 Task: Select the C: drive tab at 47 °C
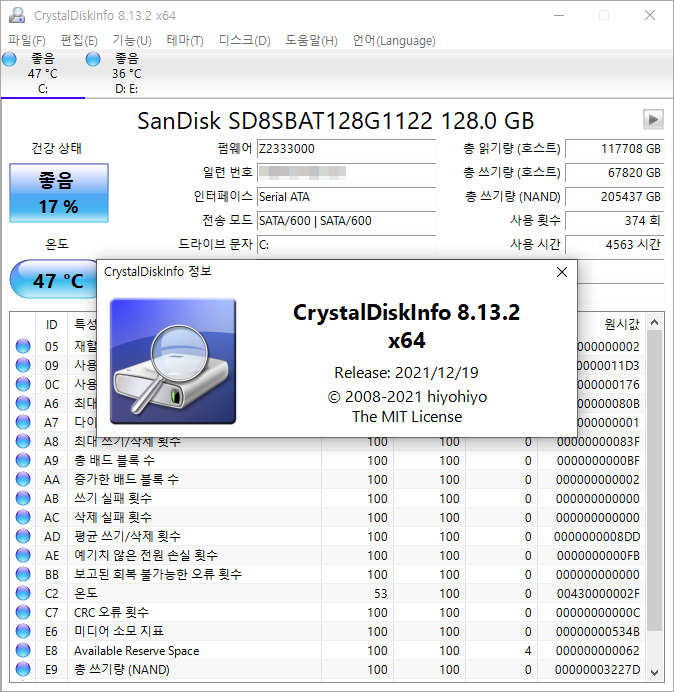pos(43,73)
